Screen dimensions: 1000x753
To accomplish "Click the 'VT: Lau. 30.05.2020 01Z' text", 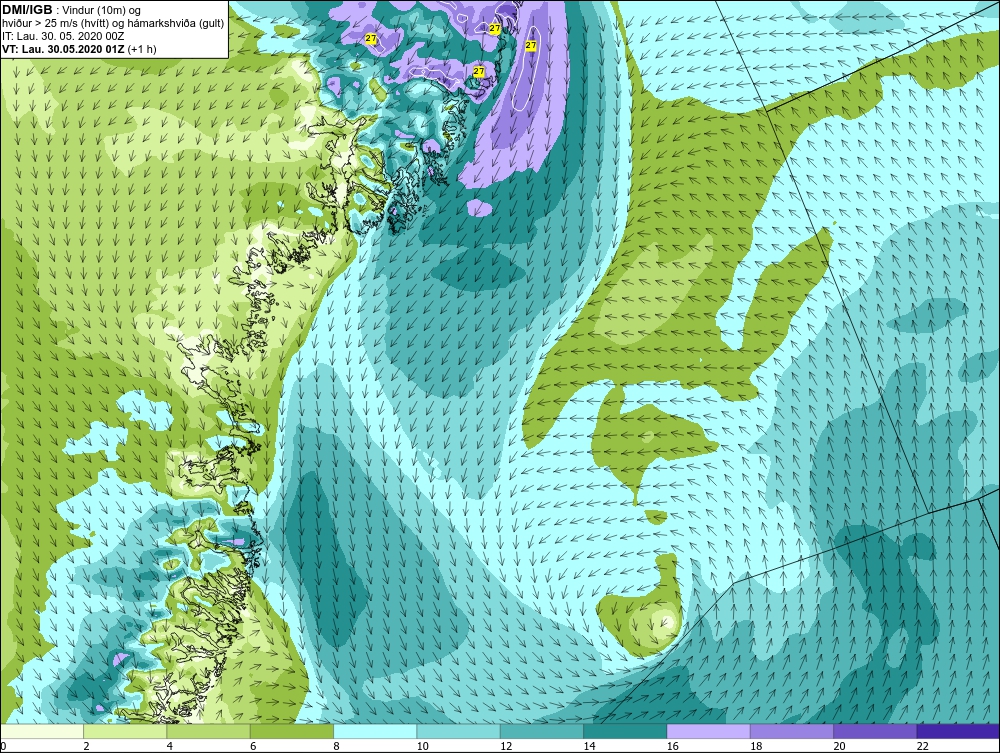I will click(x=63, y=49).
